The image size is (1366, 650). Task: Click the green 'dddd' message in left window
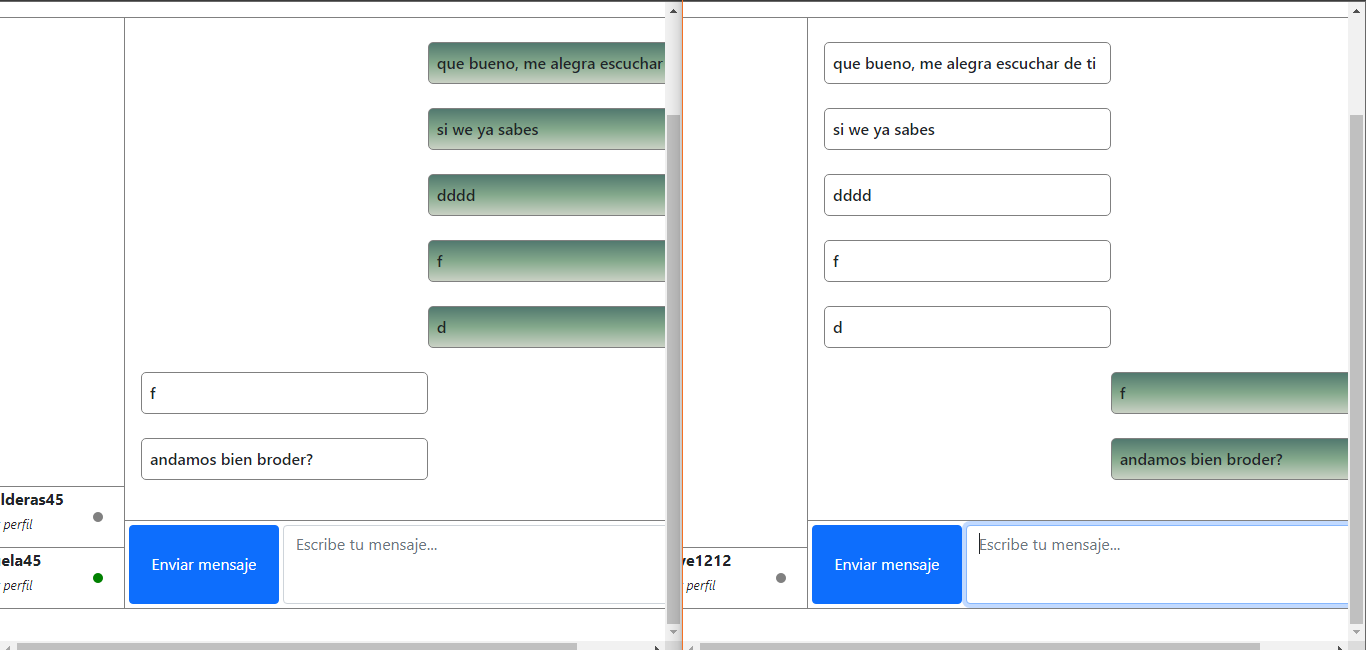click(547, 195)
